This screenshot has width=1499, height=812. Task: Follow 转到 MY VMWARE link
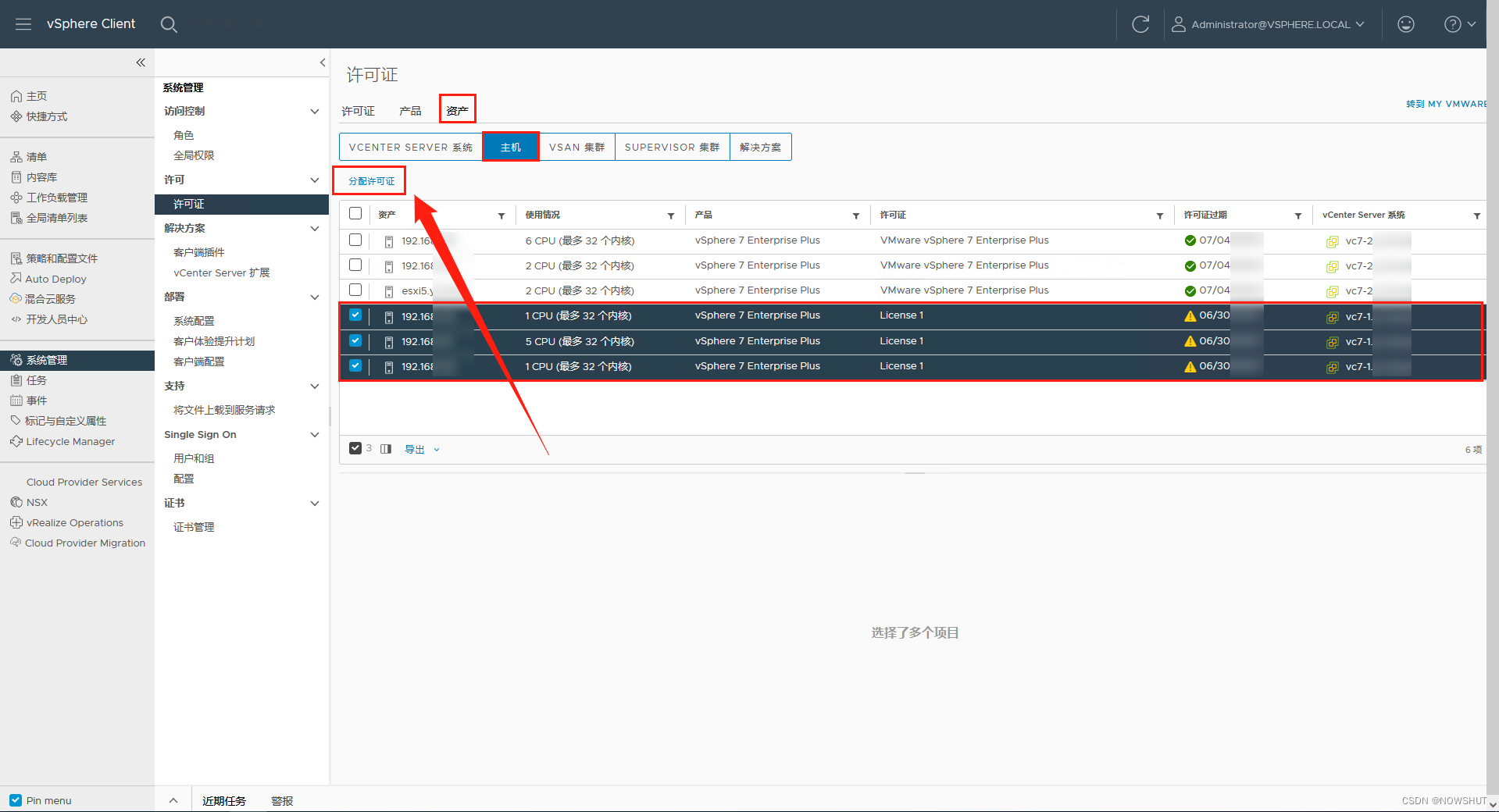point(1446,104)
